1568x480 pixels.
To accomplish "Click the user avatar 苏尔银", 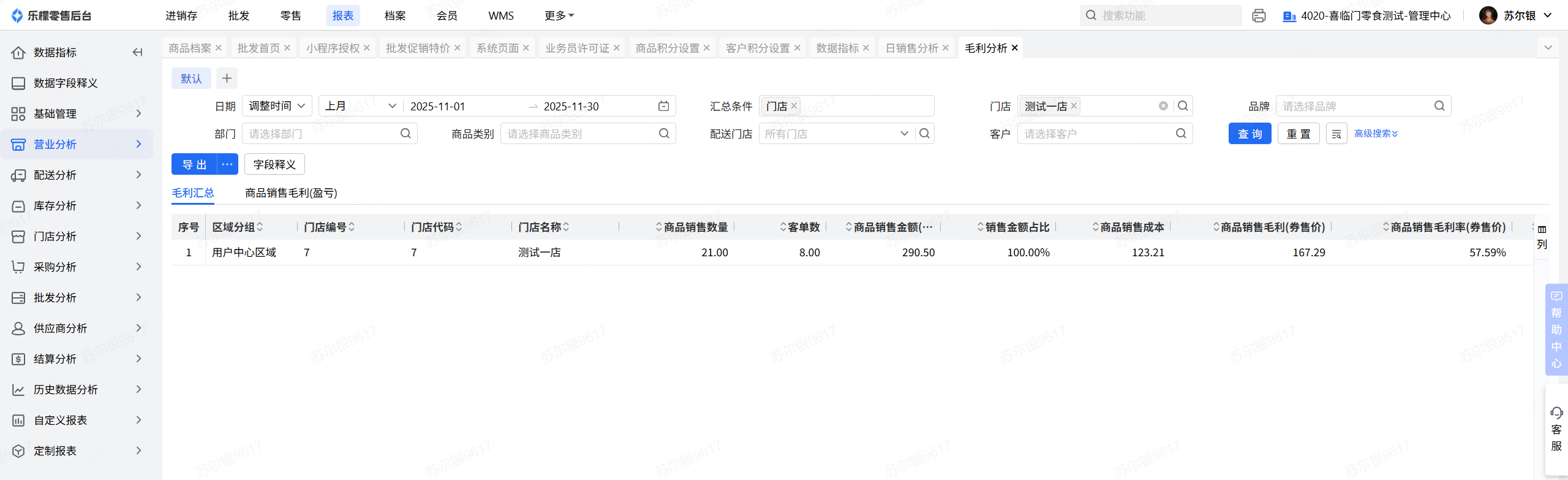I will (1488, 15).
